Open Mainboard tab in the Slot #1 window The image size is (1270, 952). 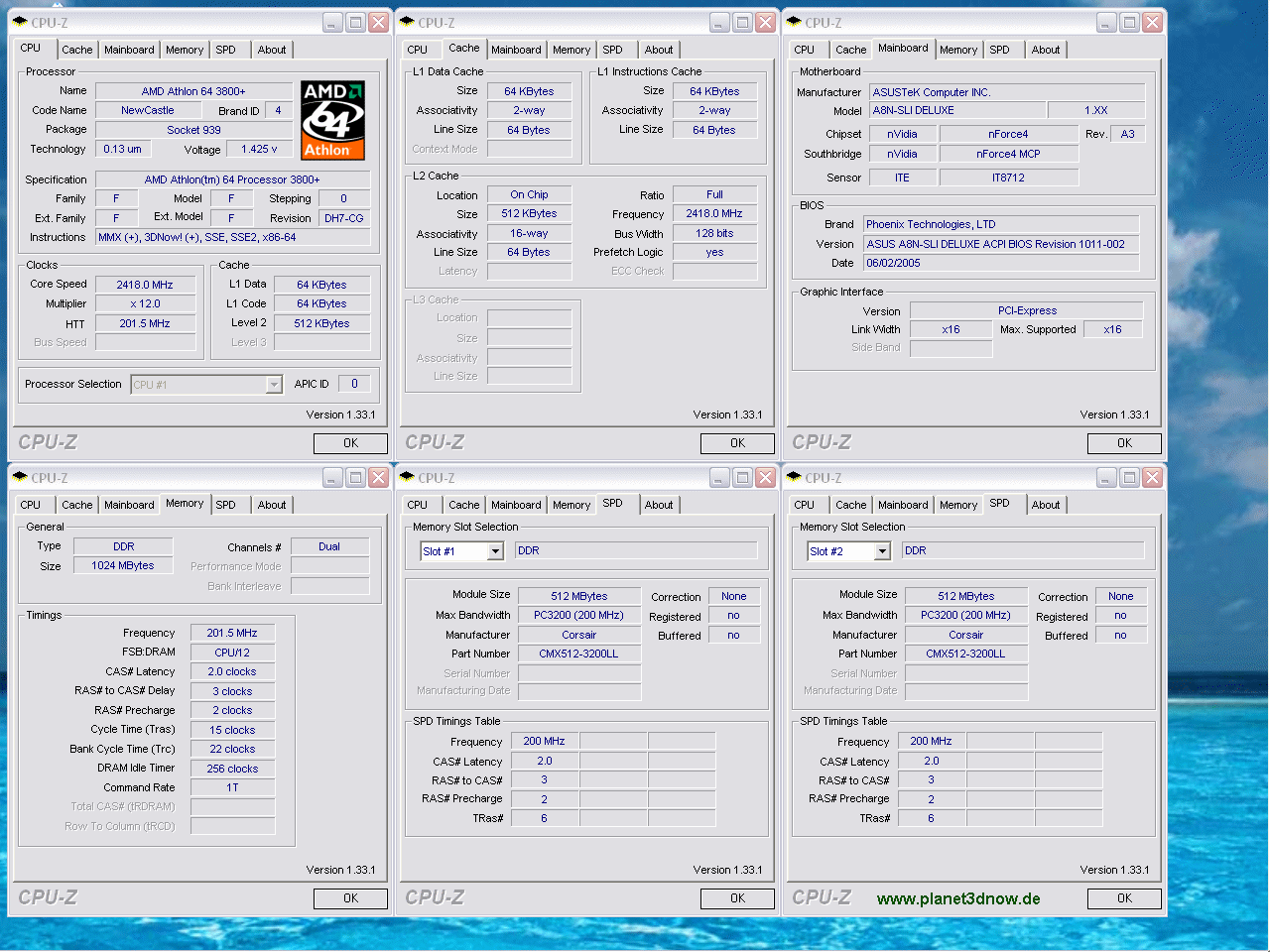516,505
